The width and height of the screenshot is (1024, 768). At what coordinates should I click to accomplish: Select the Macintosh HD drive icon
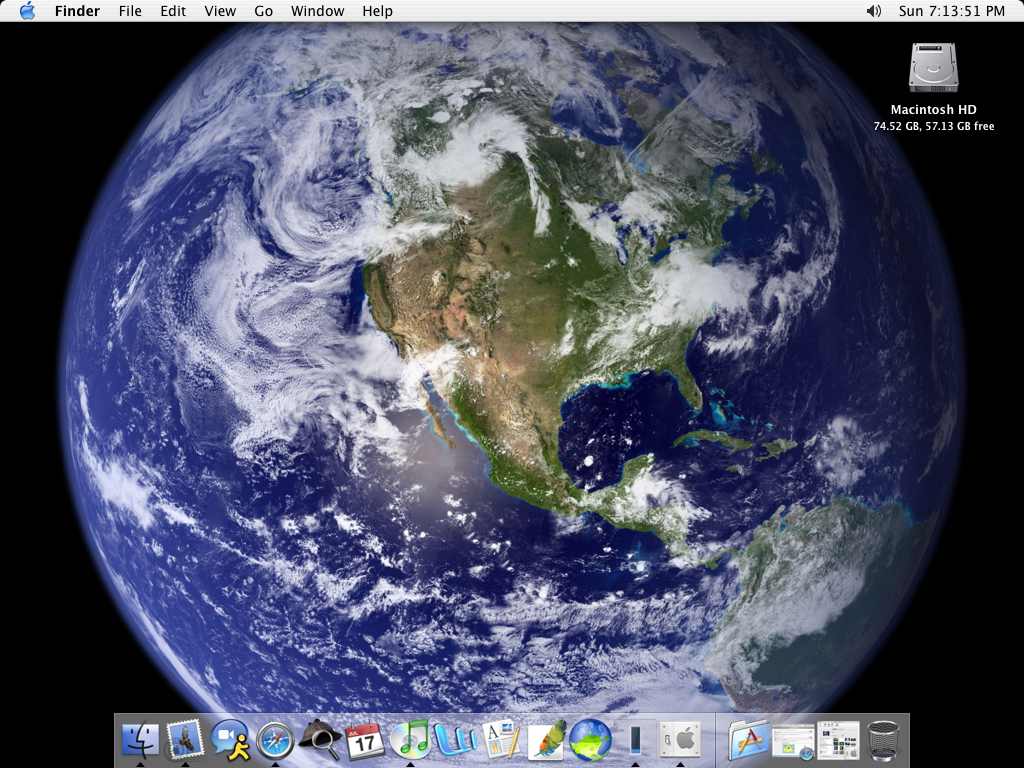(x=933, y=68)
